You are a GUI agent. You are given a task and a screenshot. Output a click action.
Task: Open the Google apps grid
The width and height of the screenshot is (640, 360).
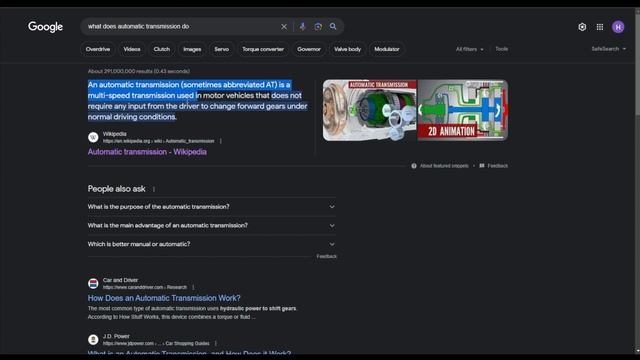[x=600, y=27]
